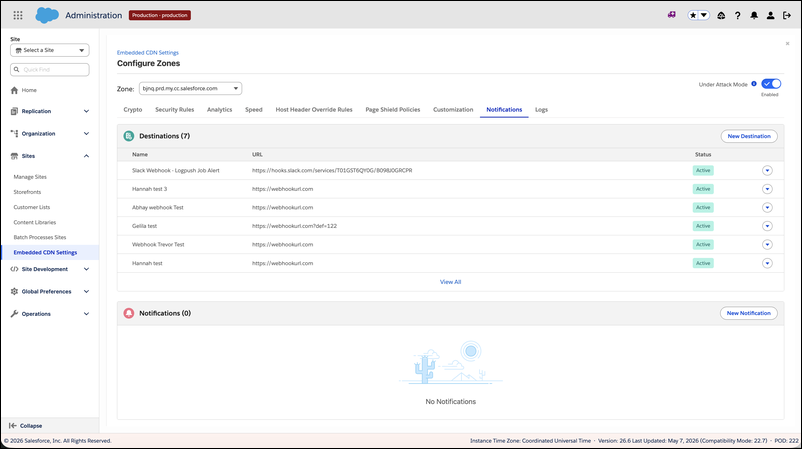The image size is (802, 449).
Task: Open the favorites list dropdown arrow
Action: 704,15
